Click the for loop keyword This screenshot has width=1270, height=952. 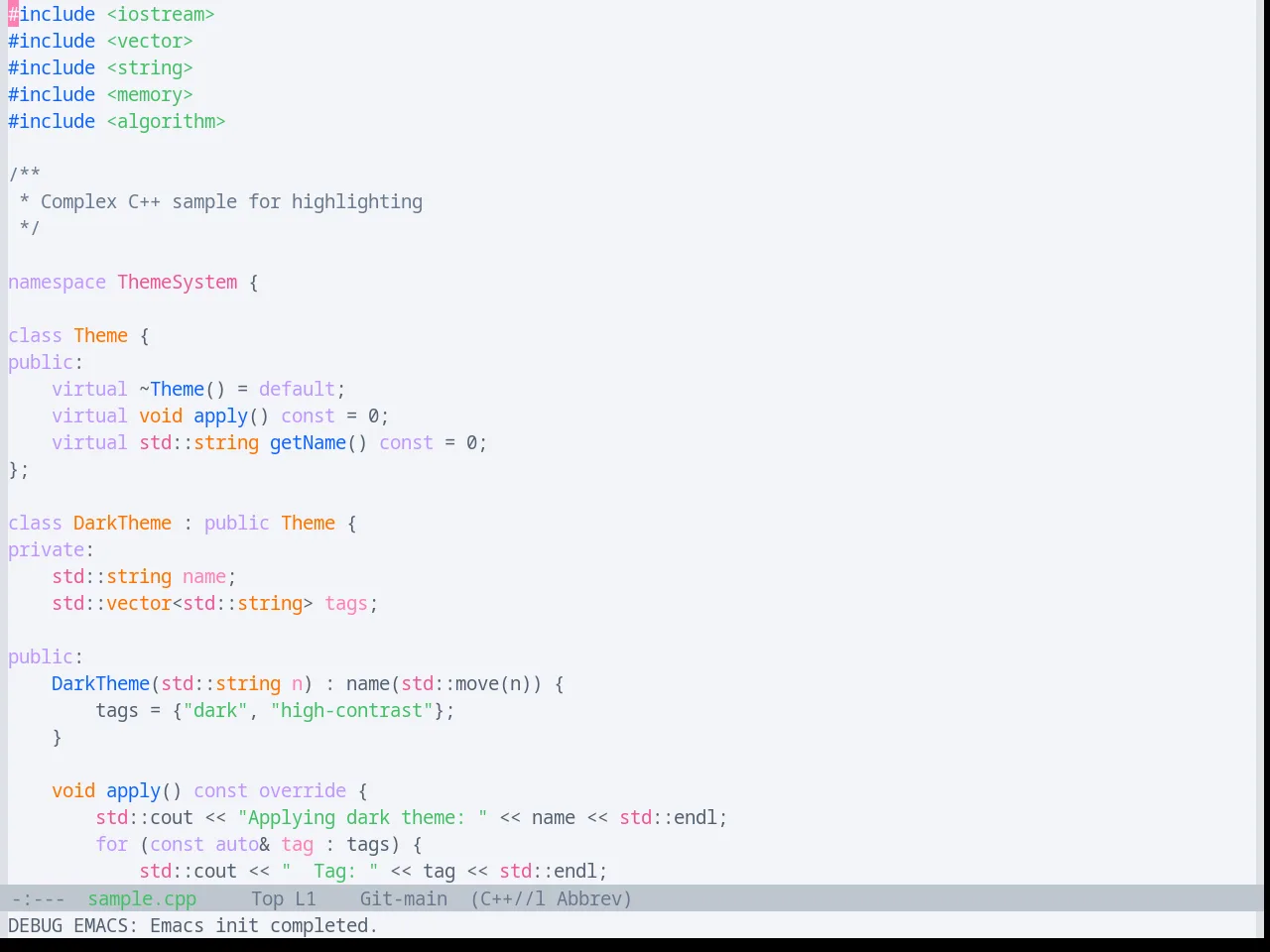(x=111, y=844)
